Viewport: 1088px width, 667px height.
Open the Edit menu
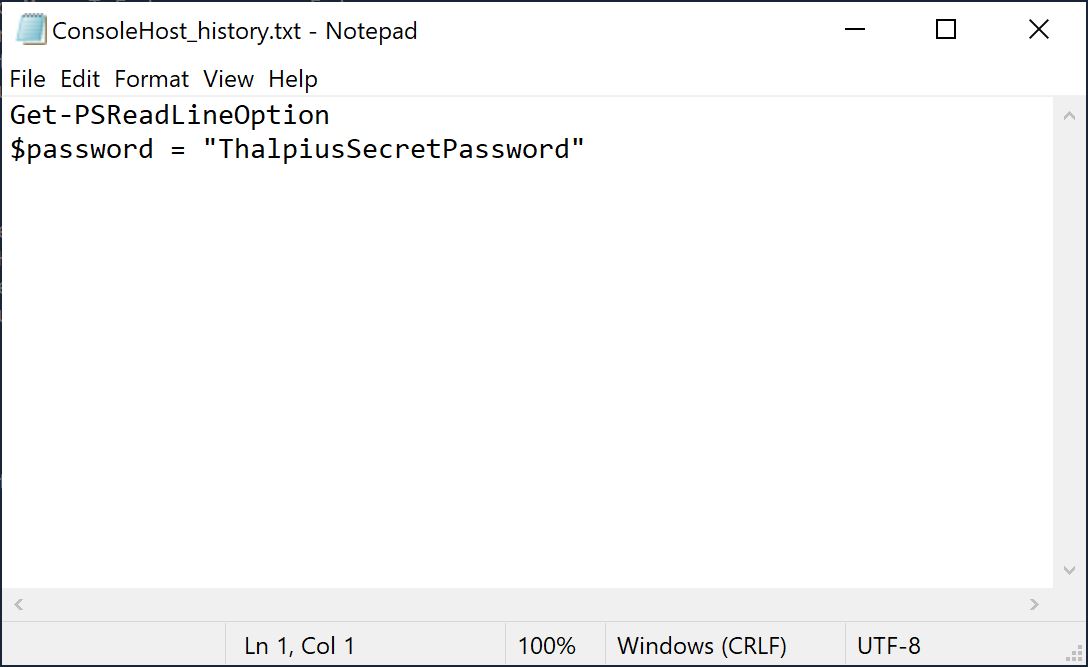(79, 79)
